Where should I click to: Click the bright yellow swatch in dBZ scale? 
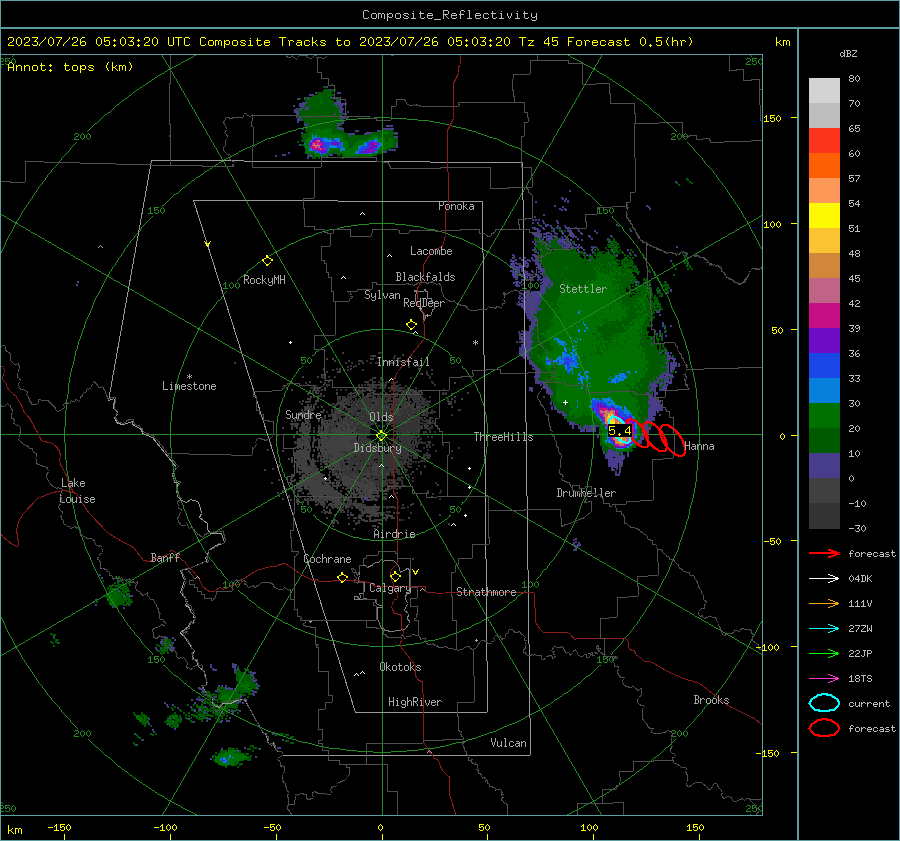click(824, 215)
